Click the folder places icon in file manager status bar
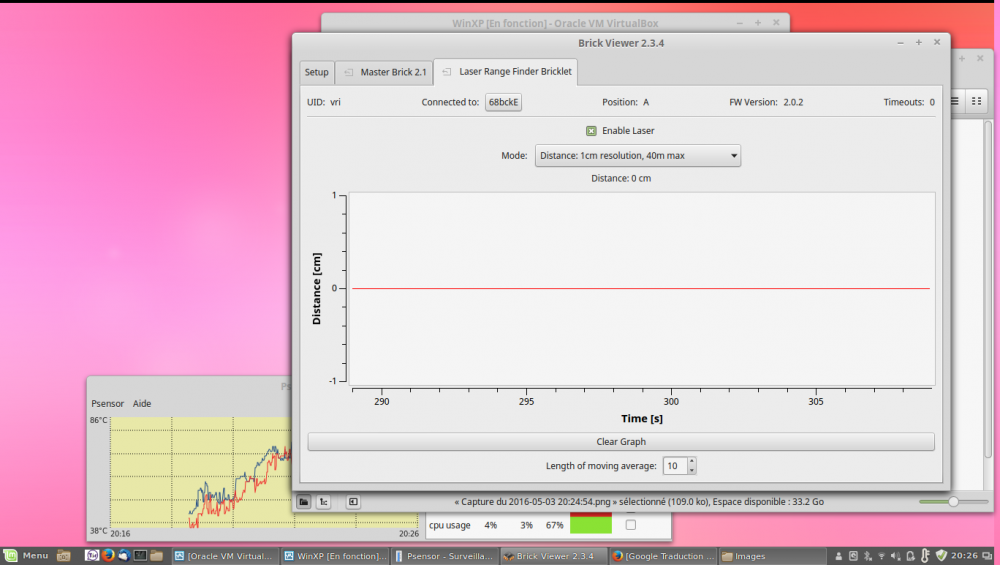 pyautogui.click(x=303, y=502)
